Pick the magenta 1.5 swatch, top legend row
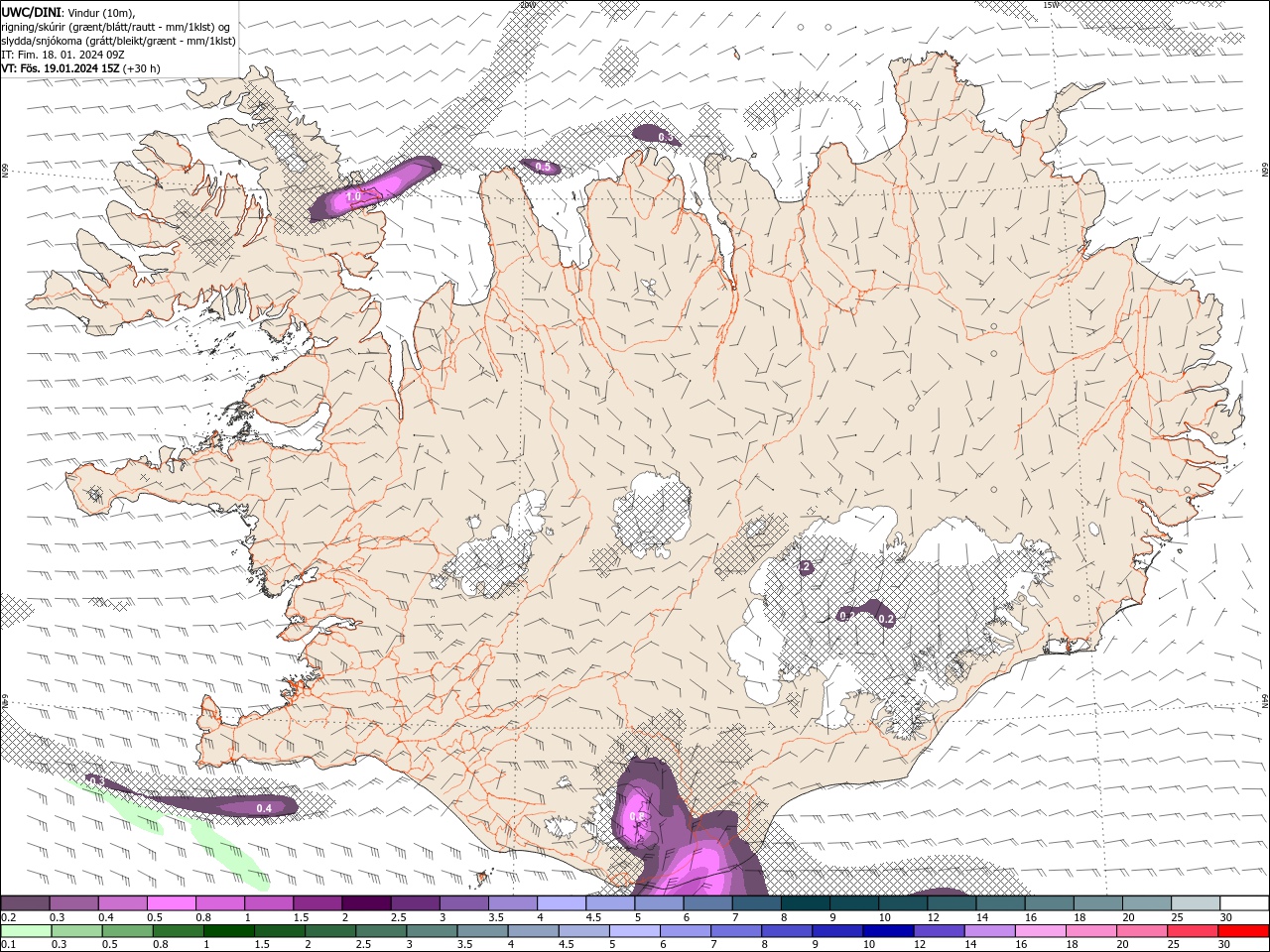 click(x=317, y=903)
